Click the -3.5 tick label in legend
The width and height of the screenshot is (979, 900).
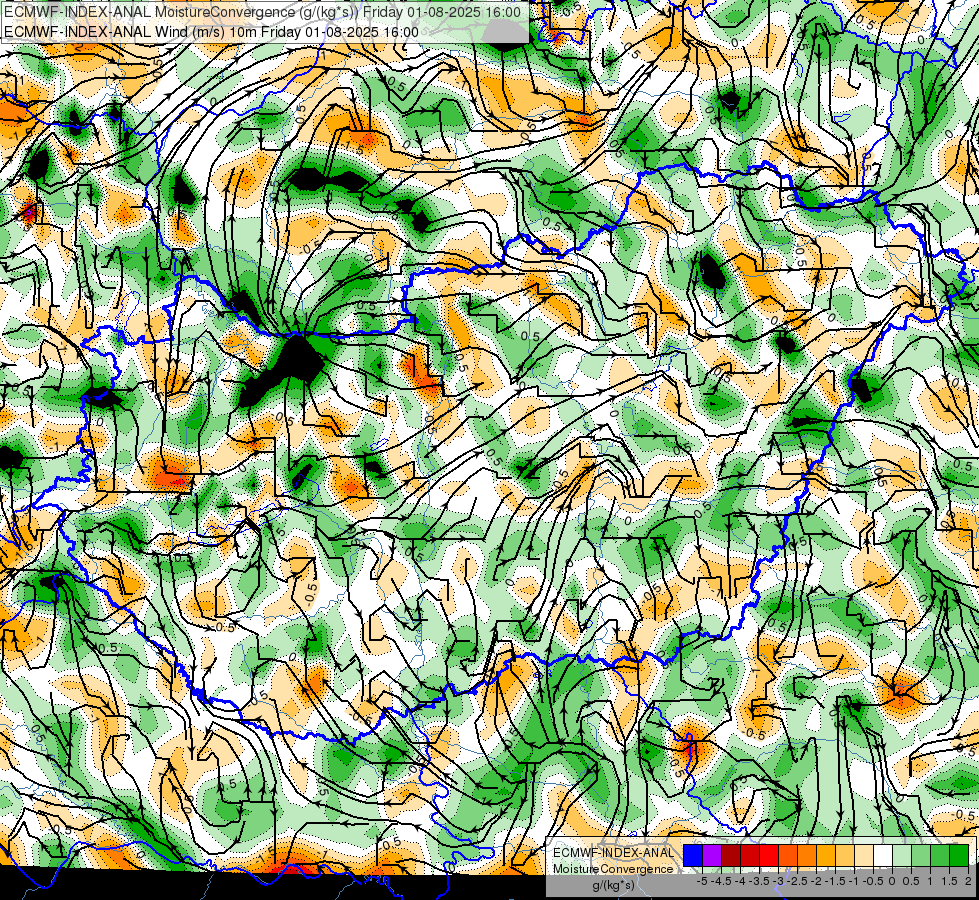pos(760,881)
